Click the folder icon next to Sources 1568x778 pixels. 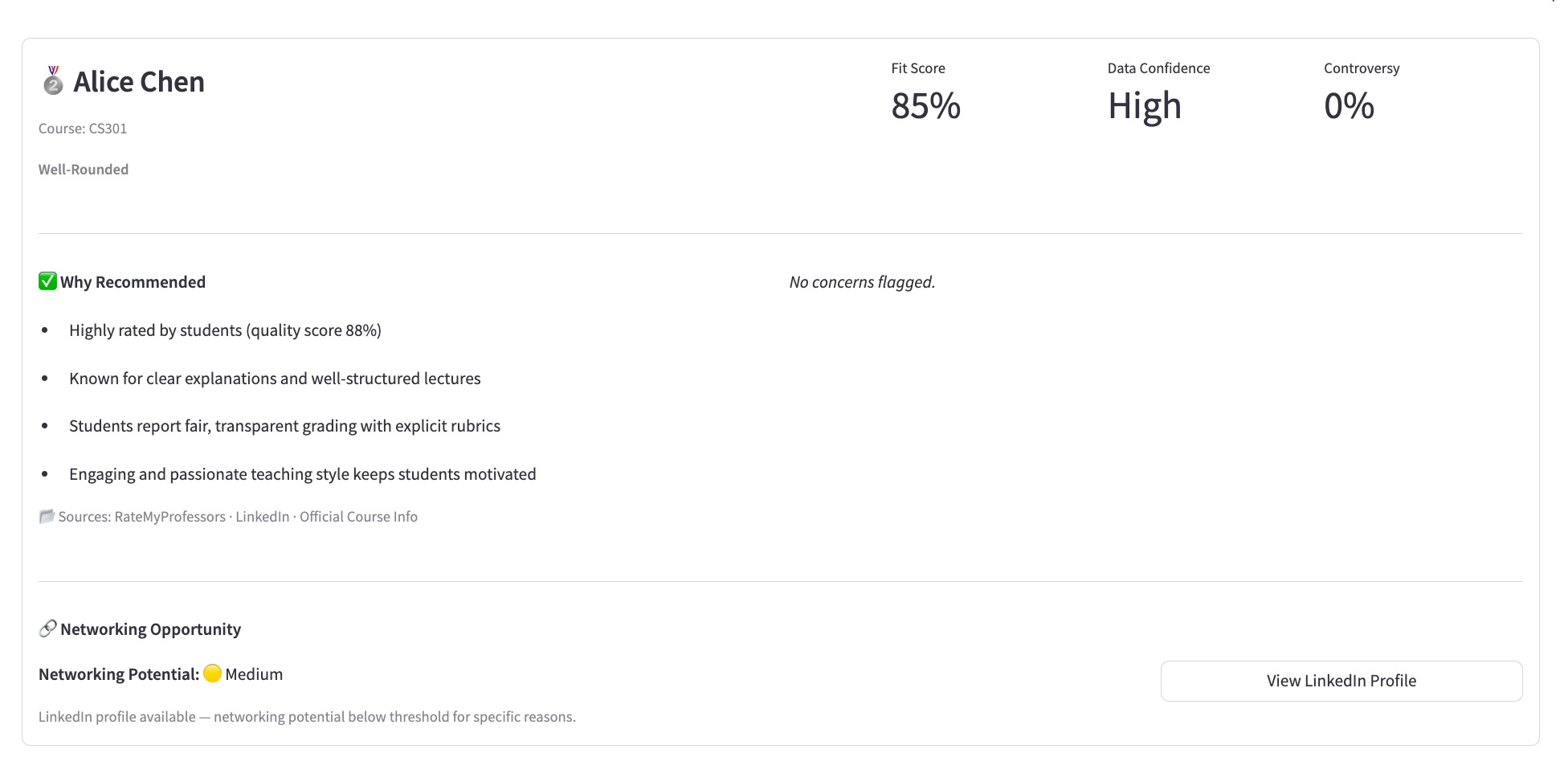(x=47, y=517)
